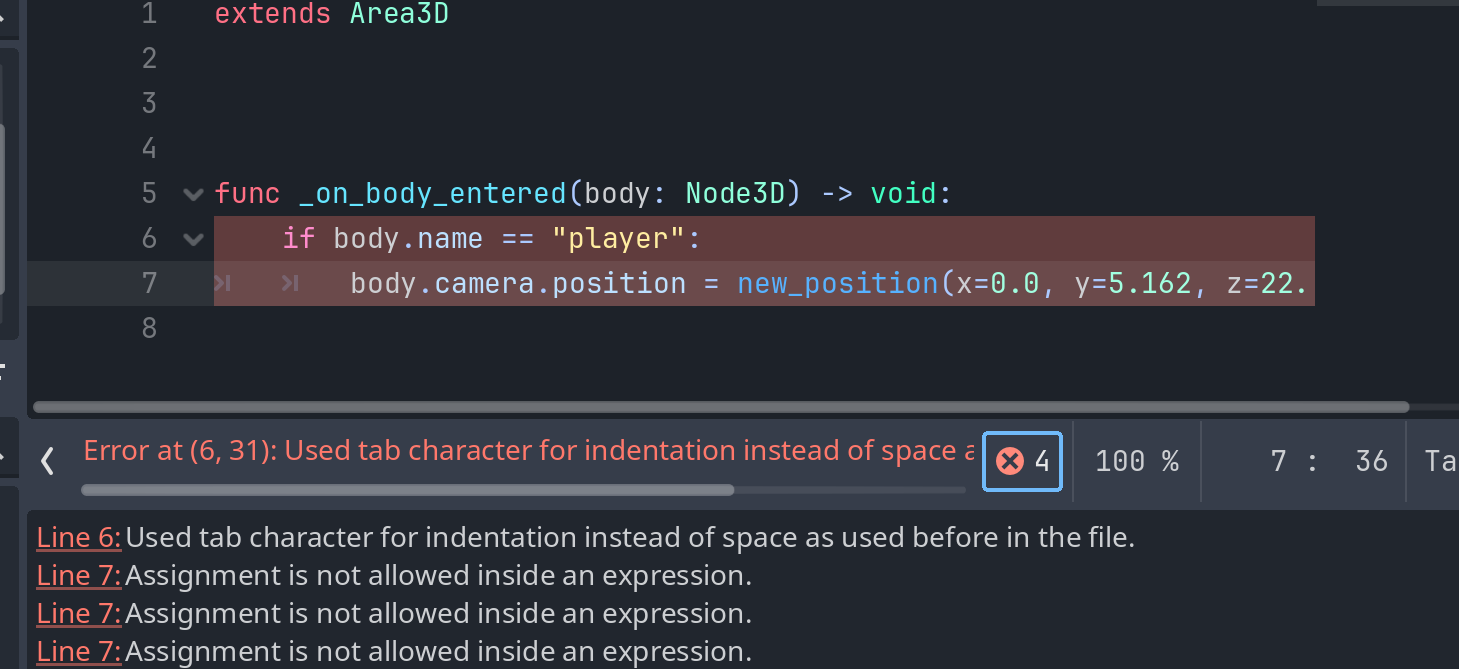Jump to the first Line 7 error link
This screenshot has width=1459, height=669.
point(79,576)
